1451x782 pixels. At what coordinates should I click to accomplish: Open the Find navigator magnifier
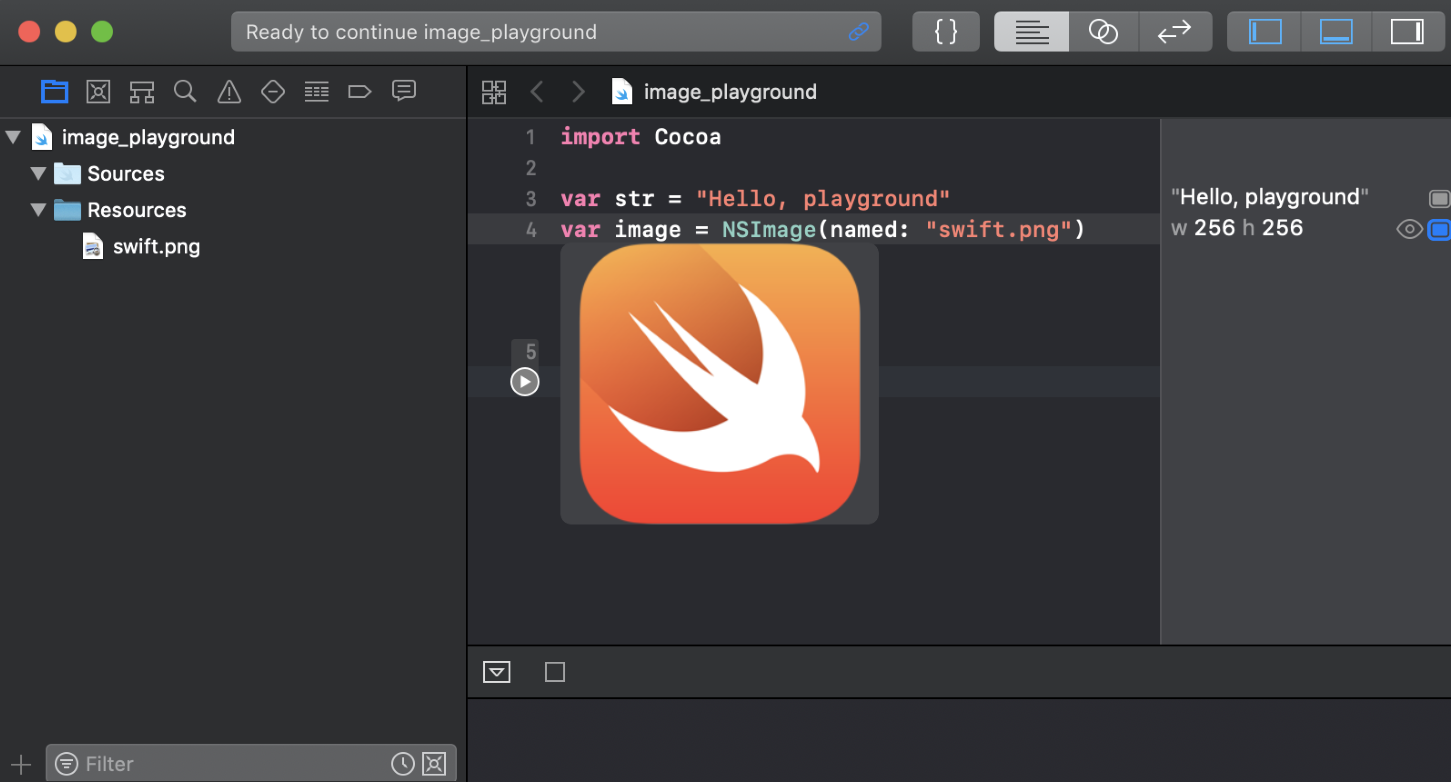click(185, 92)
